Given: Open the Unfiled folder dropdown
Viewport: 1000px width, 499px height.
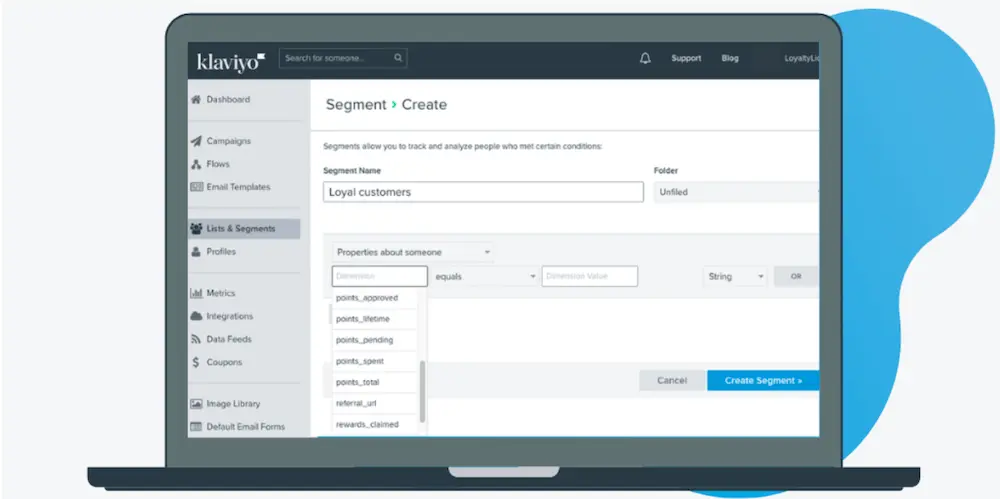Looking at the screenshot, I should [x=735, y=192].
